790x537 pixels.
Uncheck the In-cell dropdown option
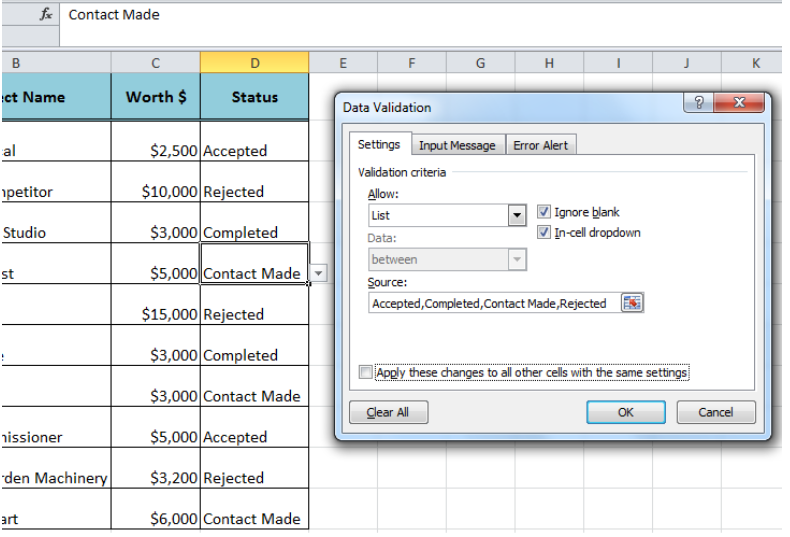click(544, 232)
